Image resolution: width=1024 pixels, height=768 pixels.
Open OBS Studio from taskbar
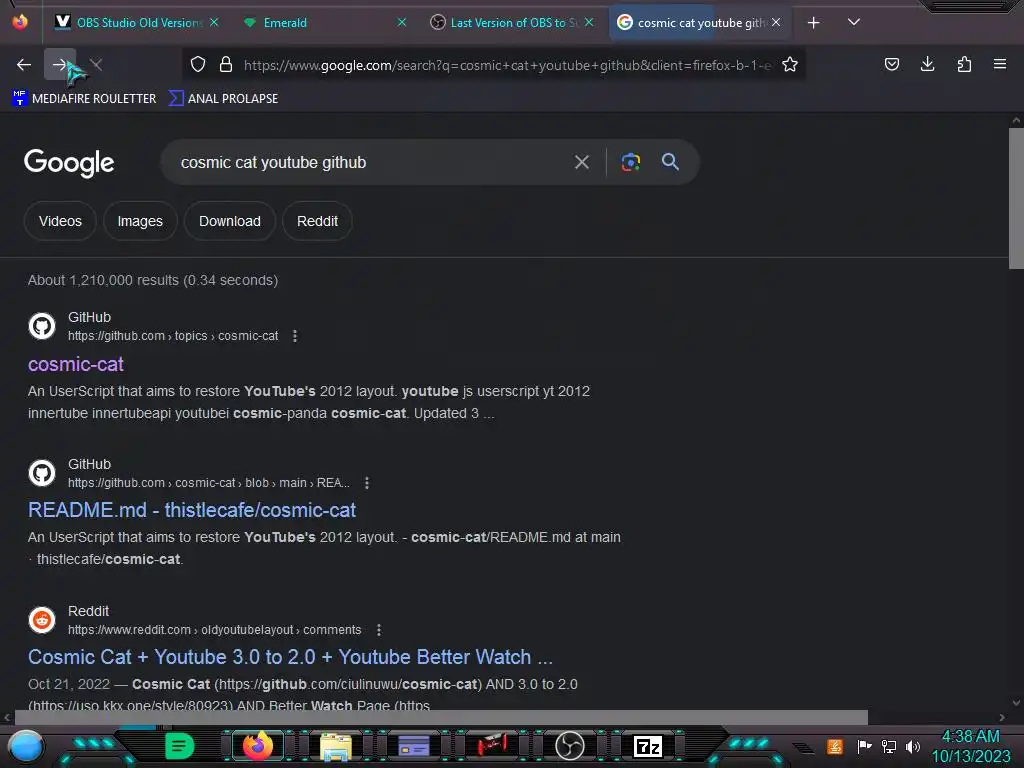click(x=569, y=746)
